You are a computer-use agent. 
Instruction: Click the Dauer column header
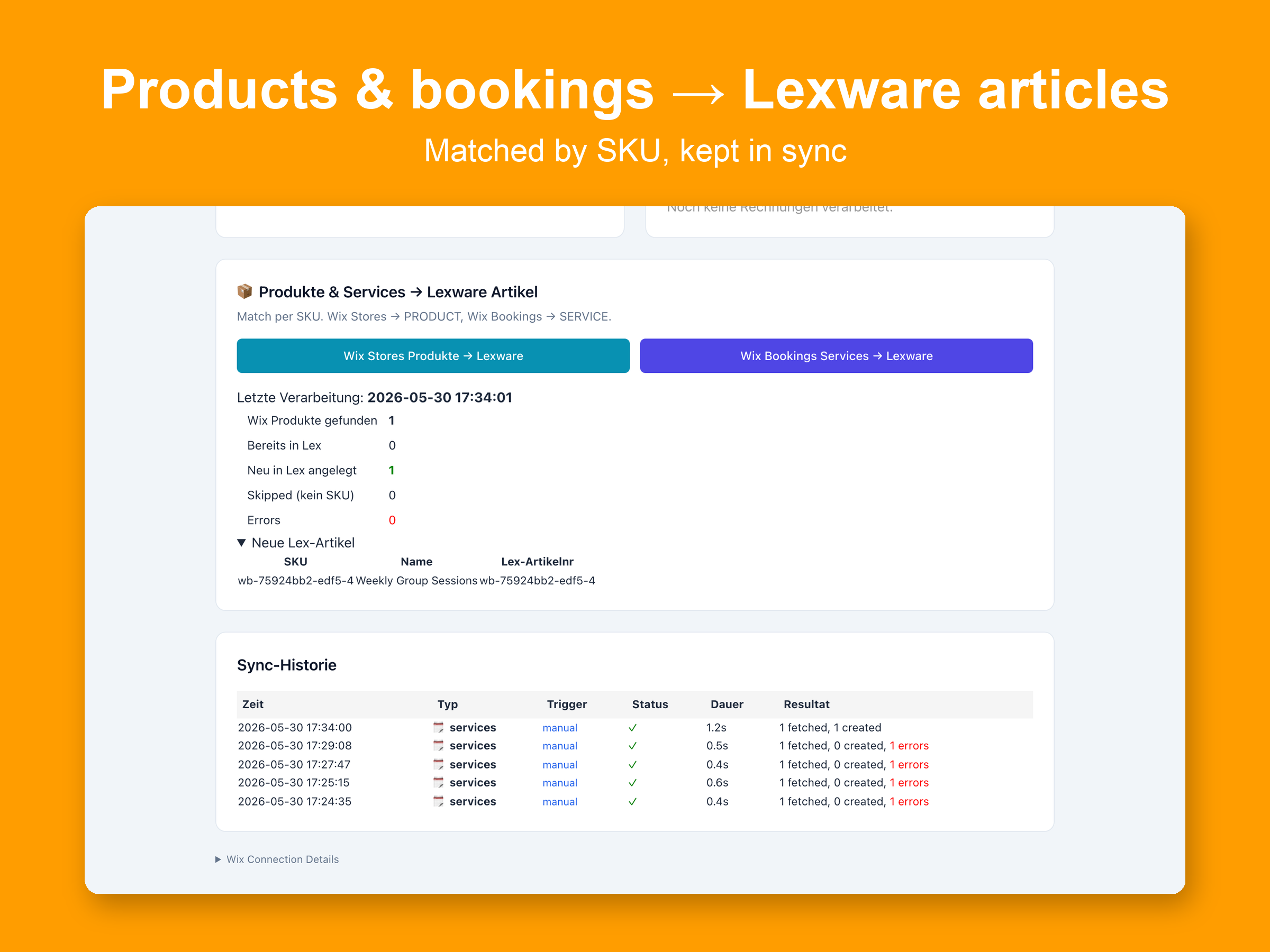click(727, 704)
